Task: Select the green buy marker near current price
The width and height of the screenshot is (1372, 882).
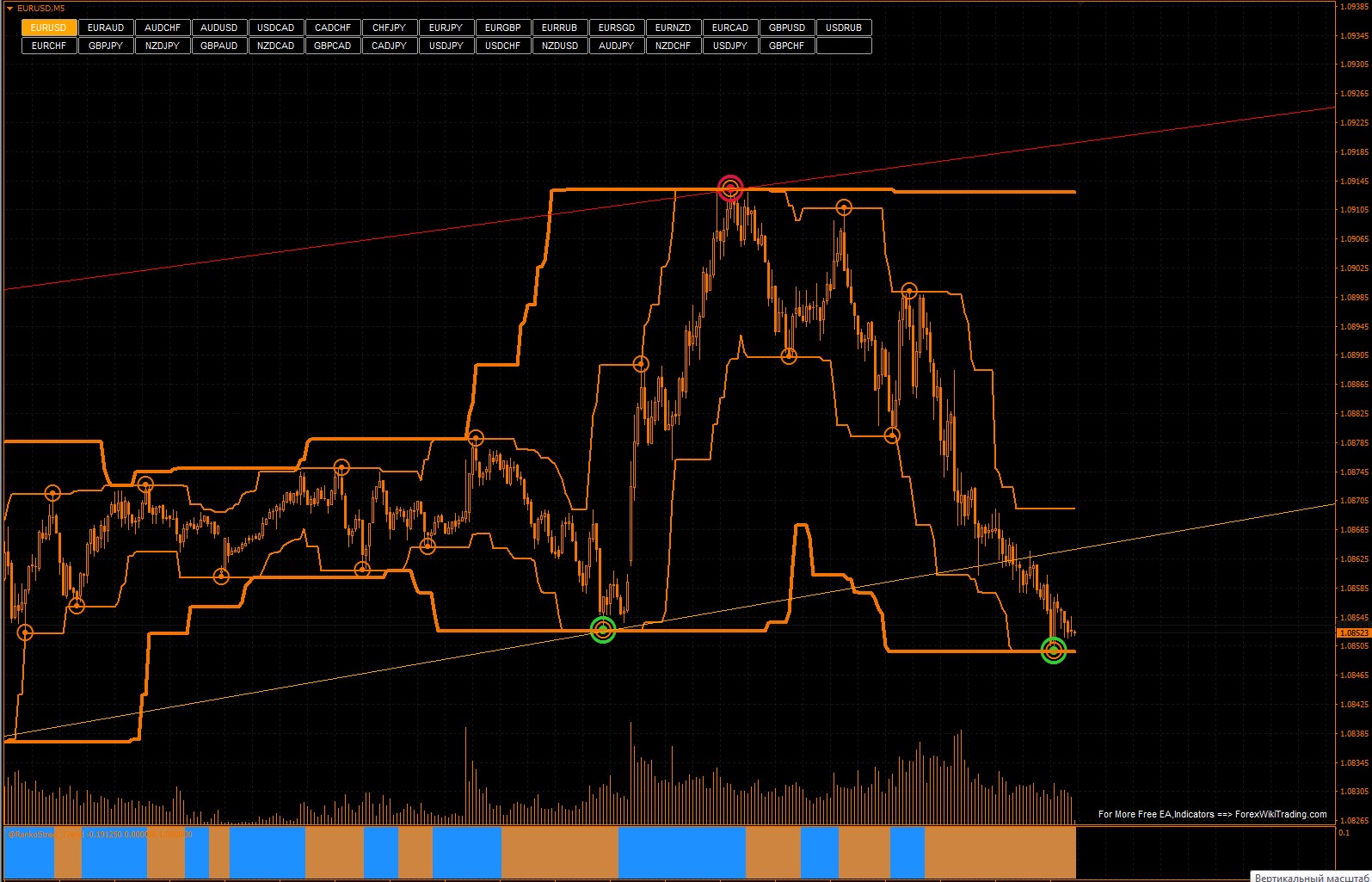Action: (x=1054, y=651)
